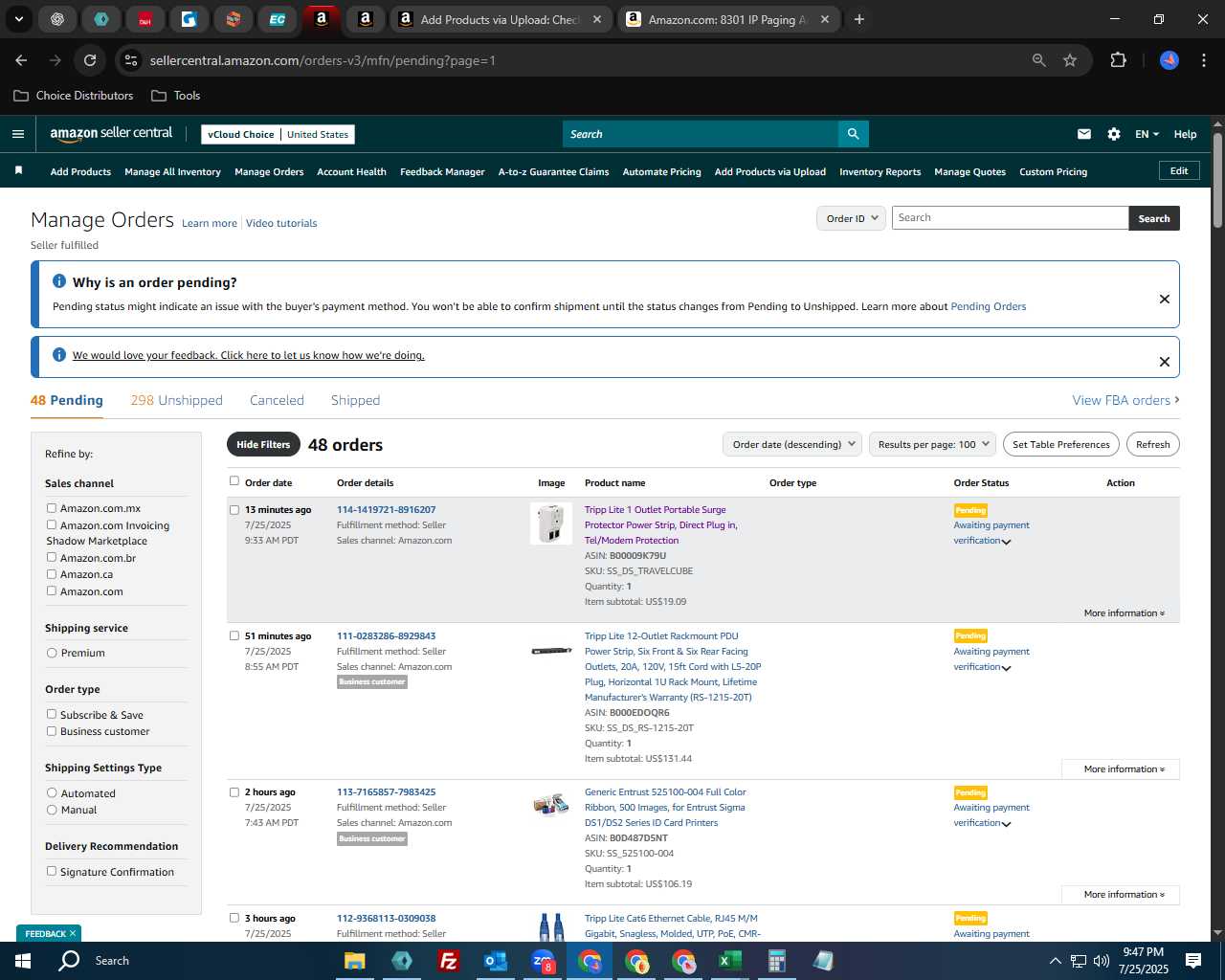Open Account Health menu item
1225x980 pixels.
(x=351, y=172)
